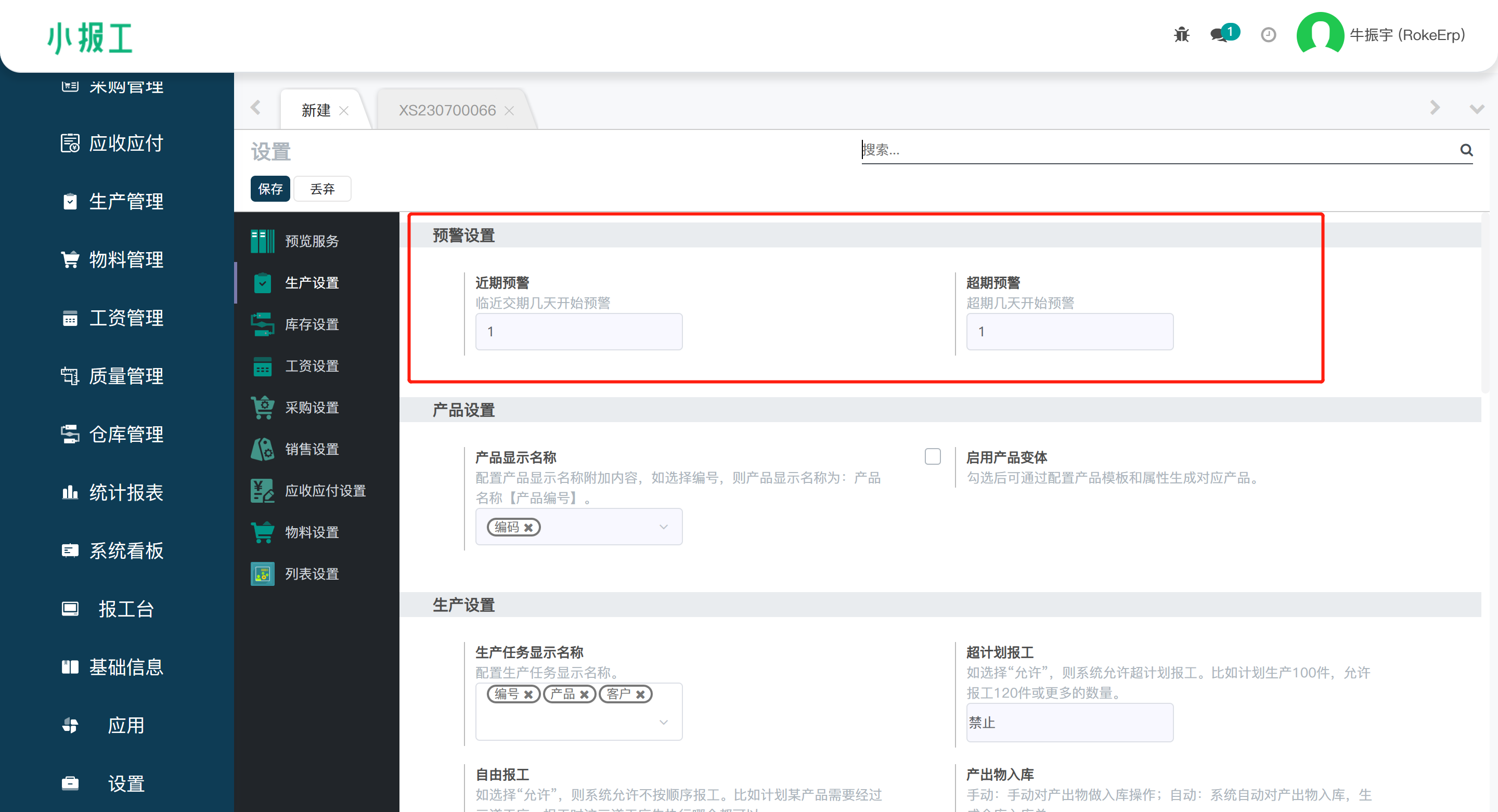The width and height of the screenshot is (1498, 812).
Task: Open 应收应付设置 settings section
Action: click(x=325, y=491)
